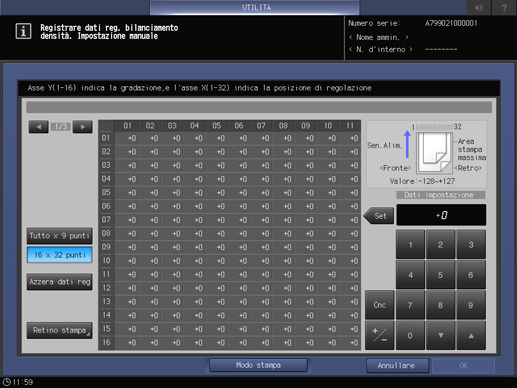Viewport: 517px width, 388px height.
Task: Clear entry with Cnc key
Action: (380, 305)
